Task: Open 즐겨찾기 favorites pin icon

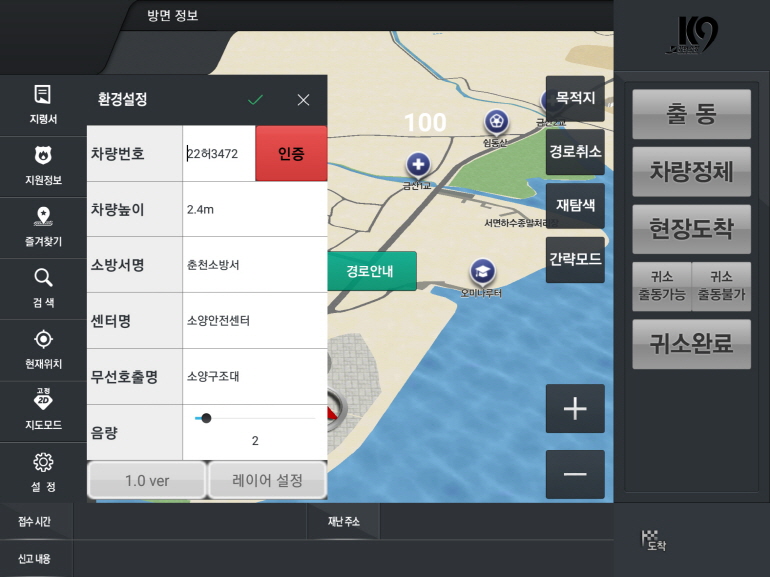Action: [x=42, y=218]
